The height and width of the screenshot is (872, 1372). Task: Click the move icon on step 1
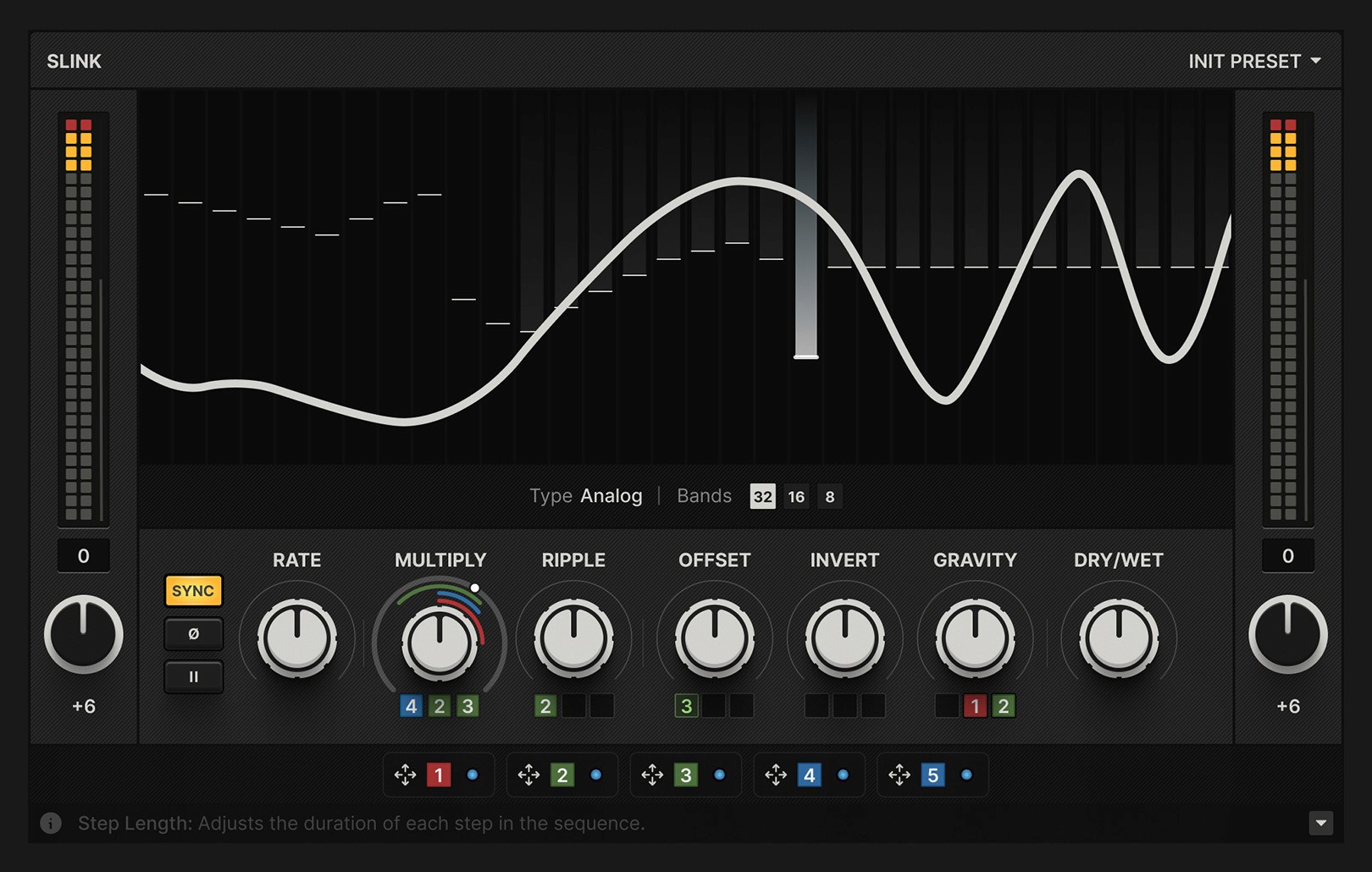[x=405, y=774]
